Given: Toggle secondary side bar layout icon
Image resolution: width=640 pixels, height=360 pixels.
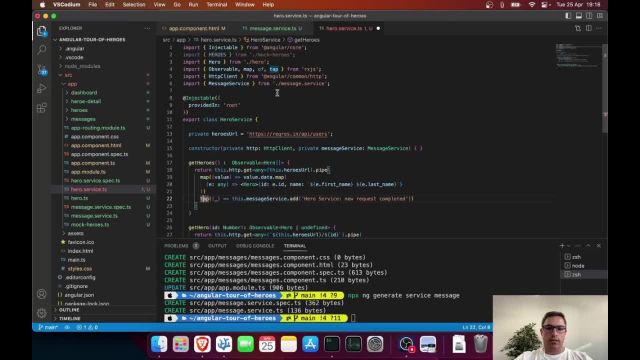Looking at the screenshot, I should (x=589, y=16).
